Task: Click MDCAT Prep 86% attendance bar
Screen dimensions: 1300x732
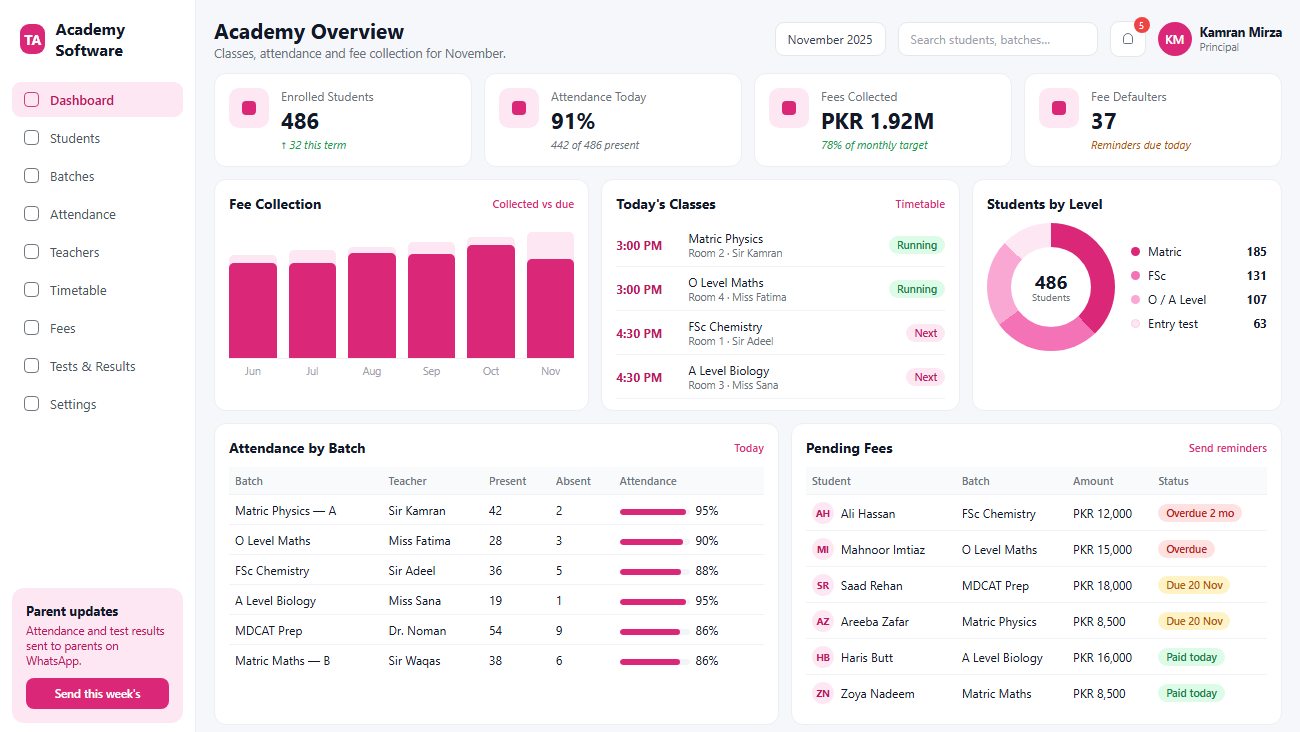Action: (x=653, y=631)
